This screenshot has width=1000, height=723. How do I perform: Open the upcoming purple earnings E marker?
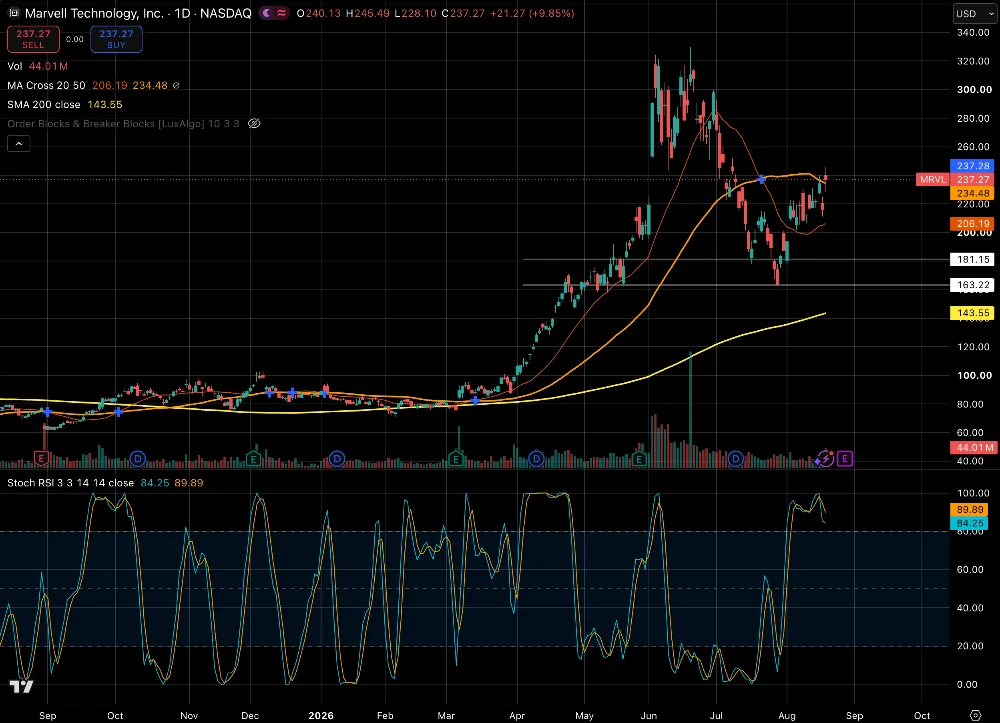click(844, 458)
